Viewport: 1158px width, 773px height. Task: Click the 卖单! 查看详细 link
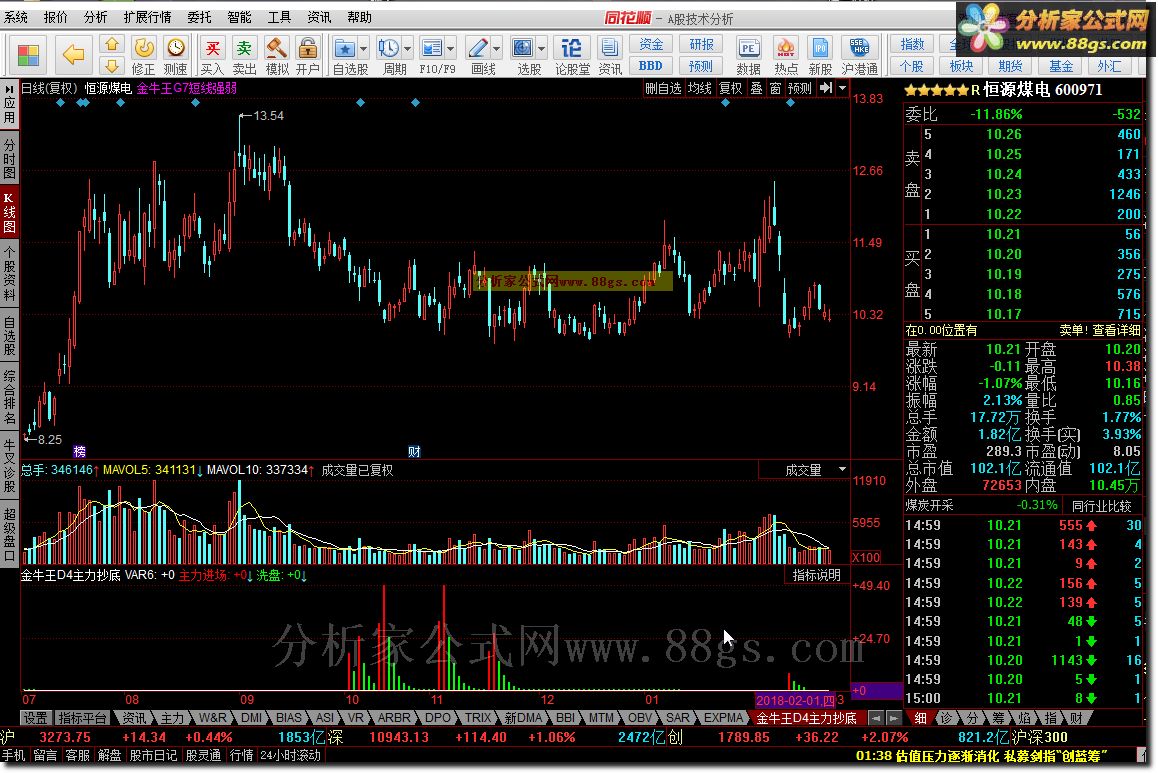pyautogui.click(x=1100, y=330)
